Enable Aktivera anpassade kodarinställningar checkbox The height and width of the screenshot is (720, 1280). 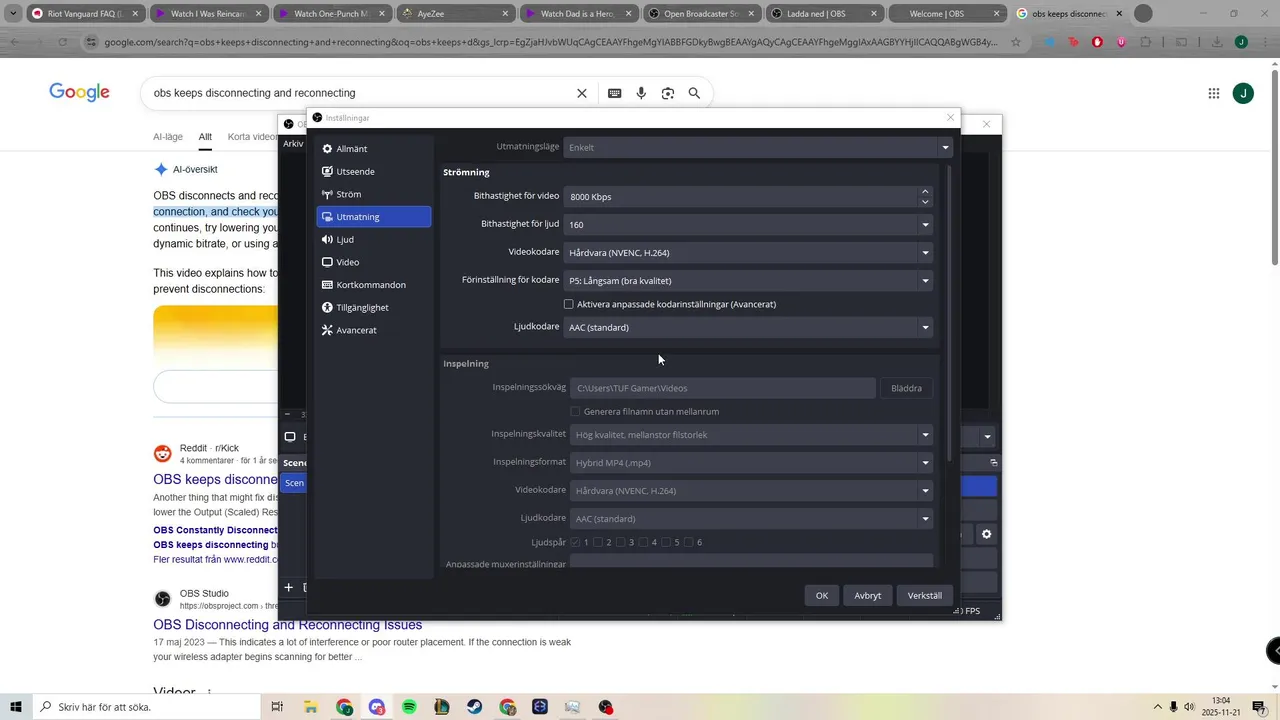[569, 304]
